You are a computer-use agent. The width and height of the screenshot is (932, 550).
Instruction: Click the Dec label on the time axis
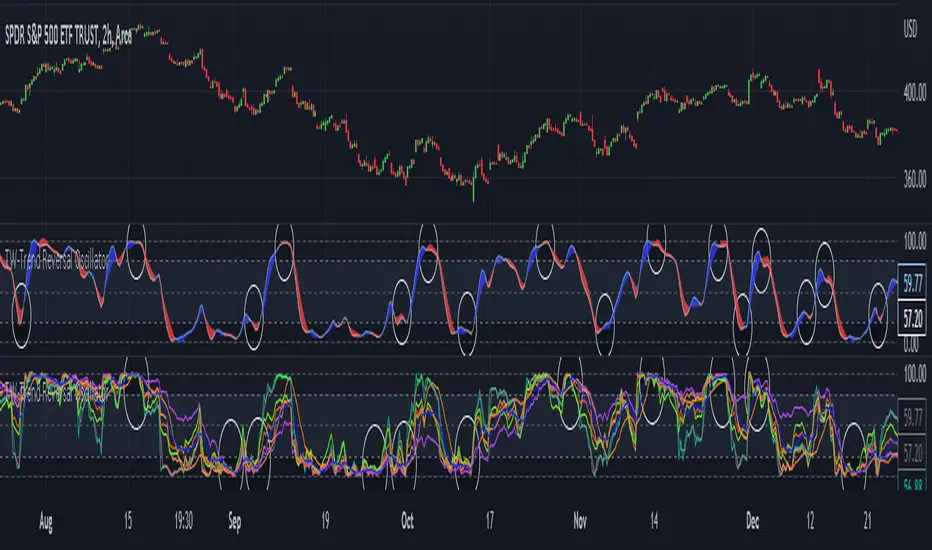756,520
